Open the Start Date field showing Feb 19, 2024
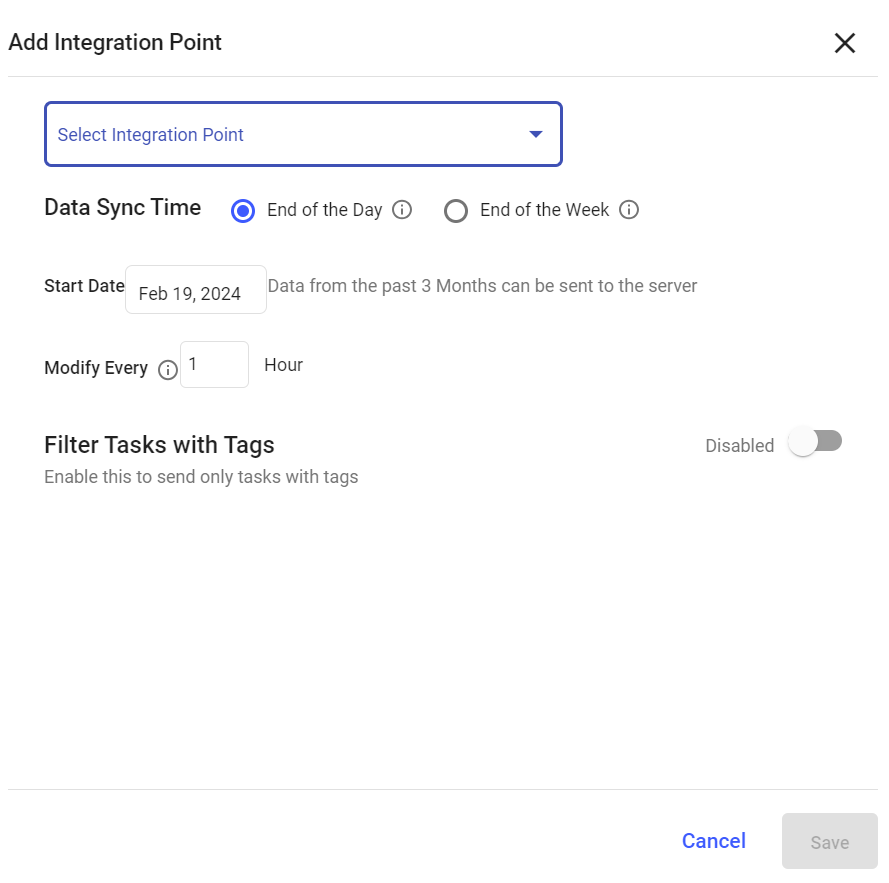 [x=196, y=290]
